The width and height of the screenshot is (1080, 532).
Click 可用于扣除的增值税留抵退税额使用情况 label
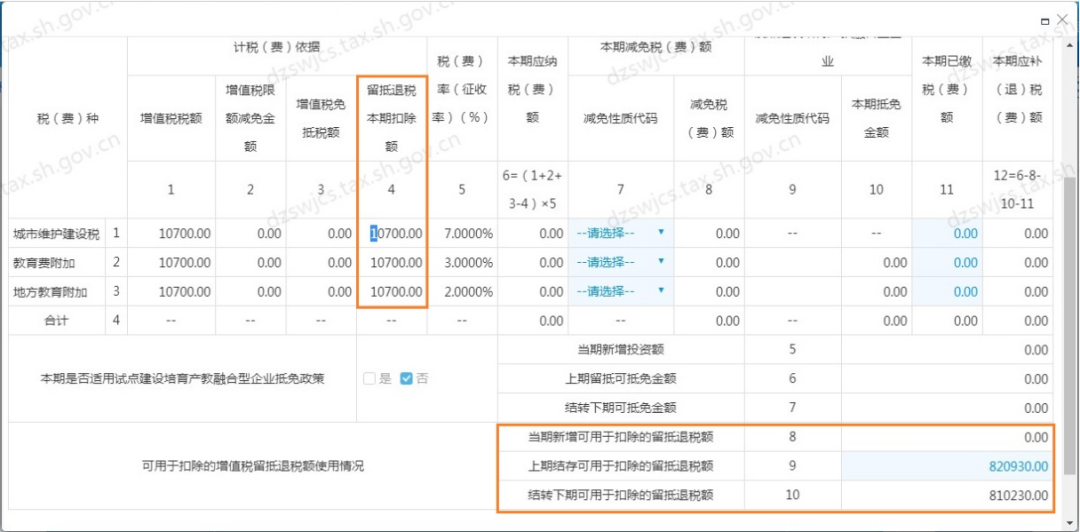pos(252,467)
